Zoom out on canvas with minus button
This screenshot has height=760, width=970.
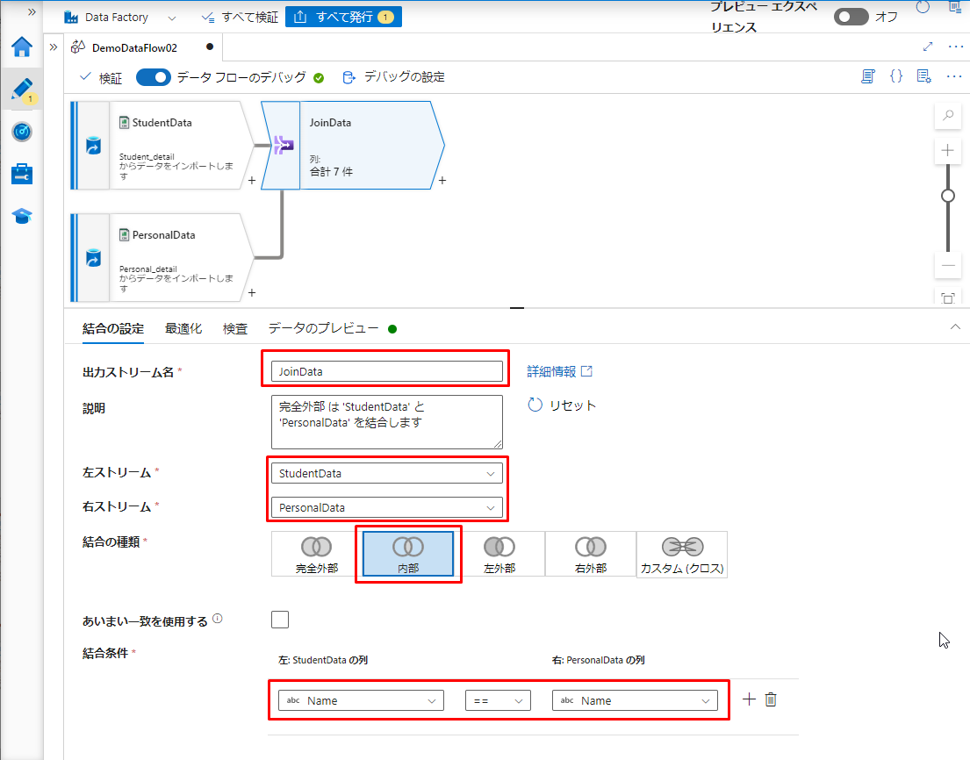pos(948,266)
